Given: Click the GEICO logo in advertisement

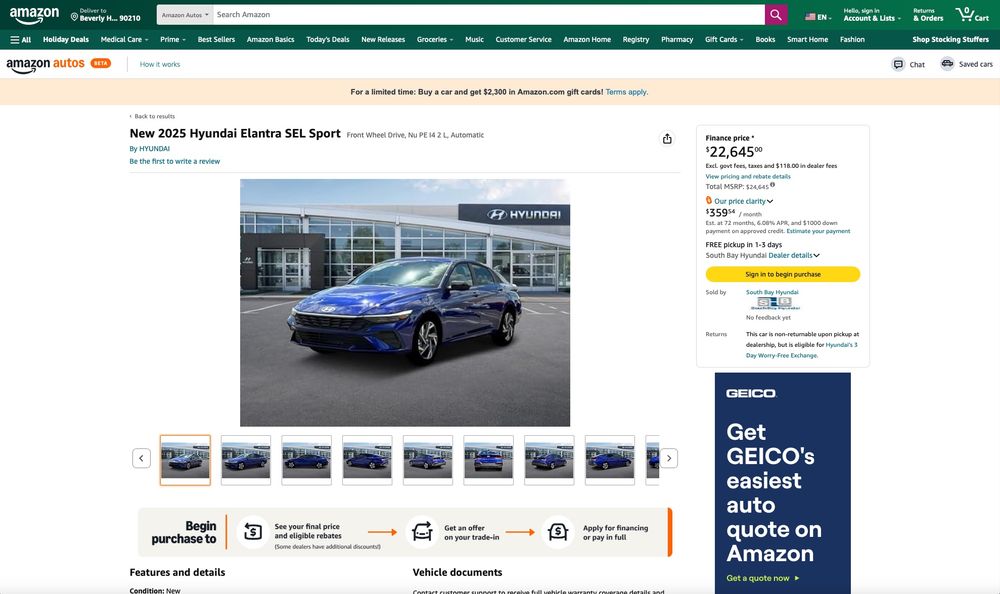Looking at the screenshot, I should (751, 394).
